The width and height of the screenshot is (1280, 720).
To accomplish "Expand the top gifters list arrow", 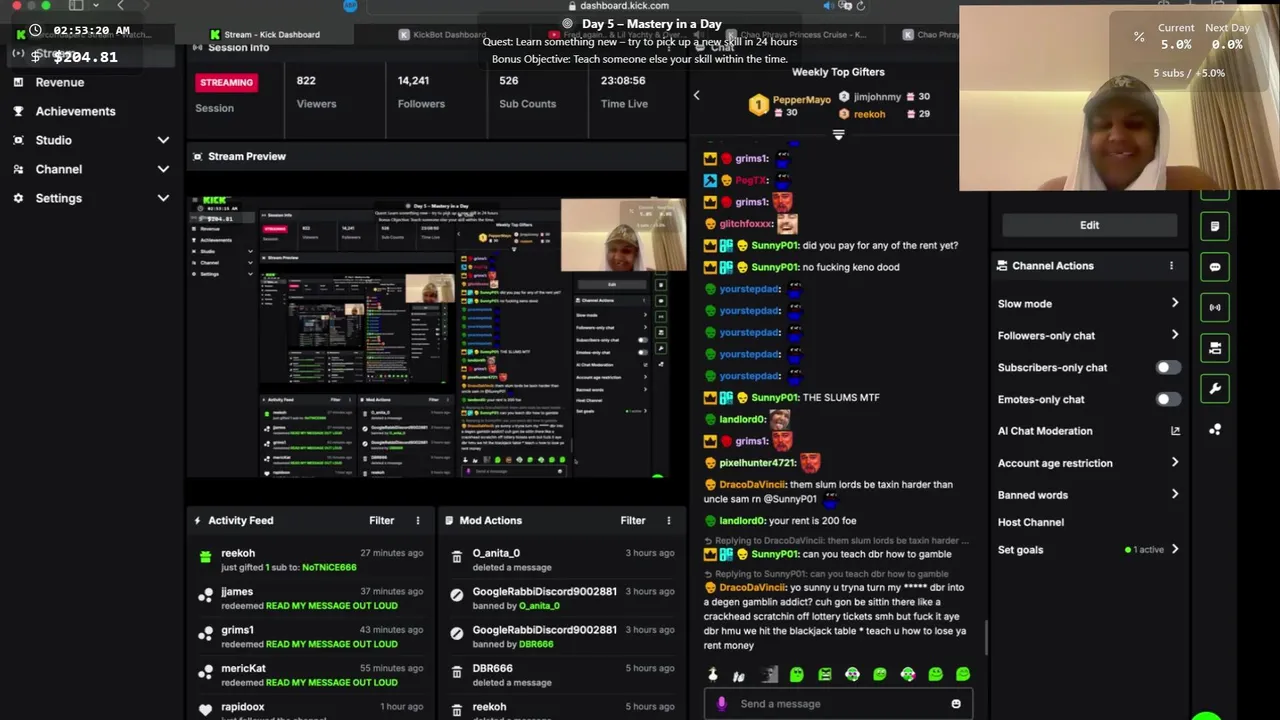I will [x=838, y=134].
